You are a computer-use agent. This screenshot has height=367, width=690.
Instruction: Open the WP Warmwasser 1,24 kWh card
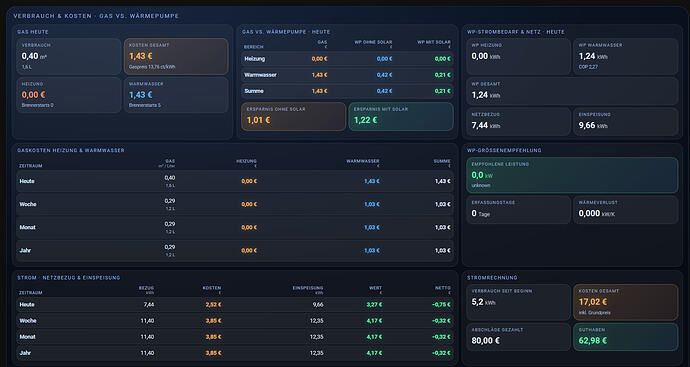tap(626, 56)
